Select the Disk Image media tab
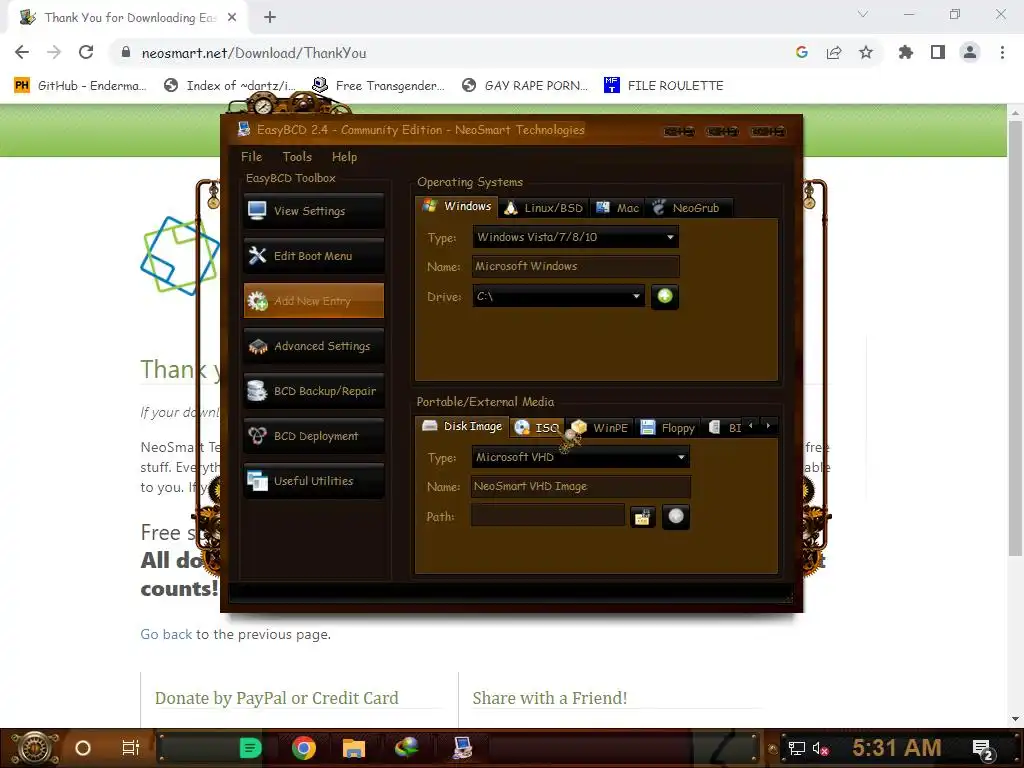The width and height of the screenshot is (1024, 768). (x=462, y=426)
